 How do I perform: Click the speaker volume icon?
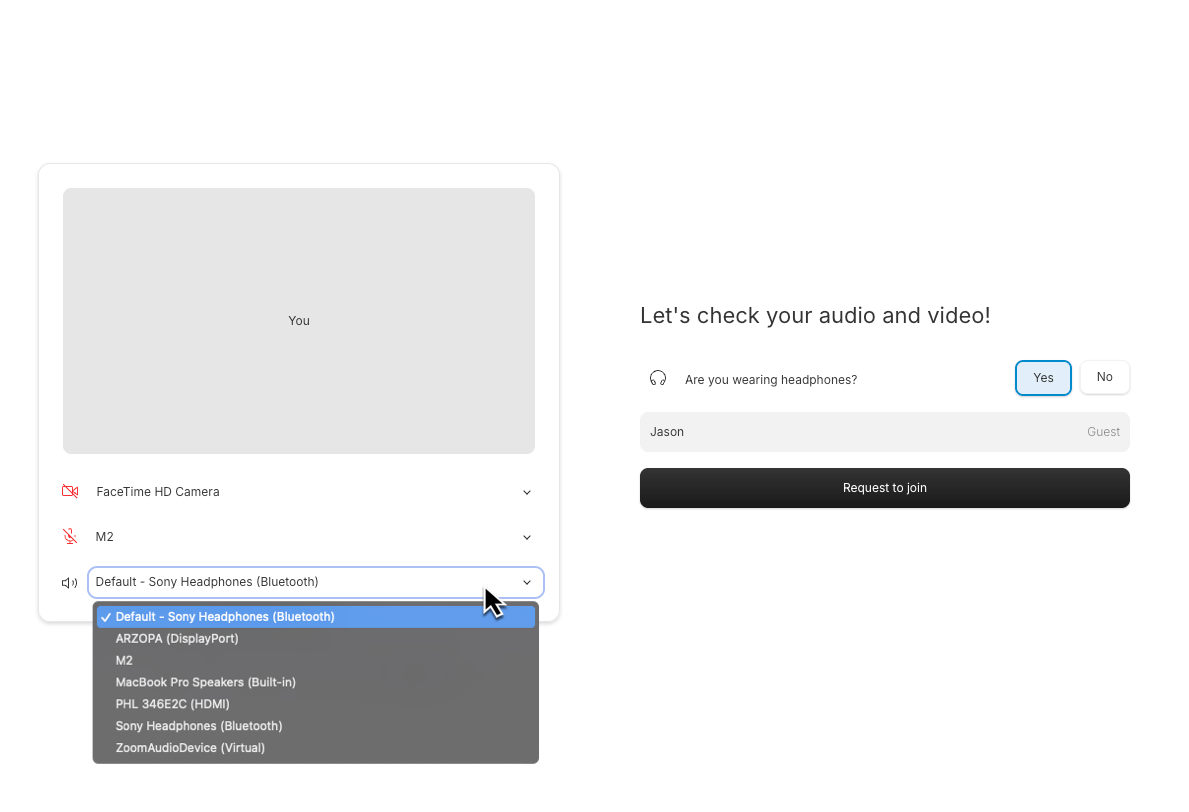(x=68, y=582)
